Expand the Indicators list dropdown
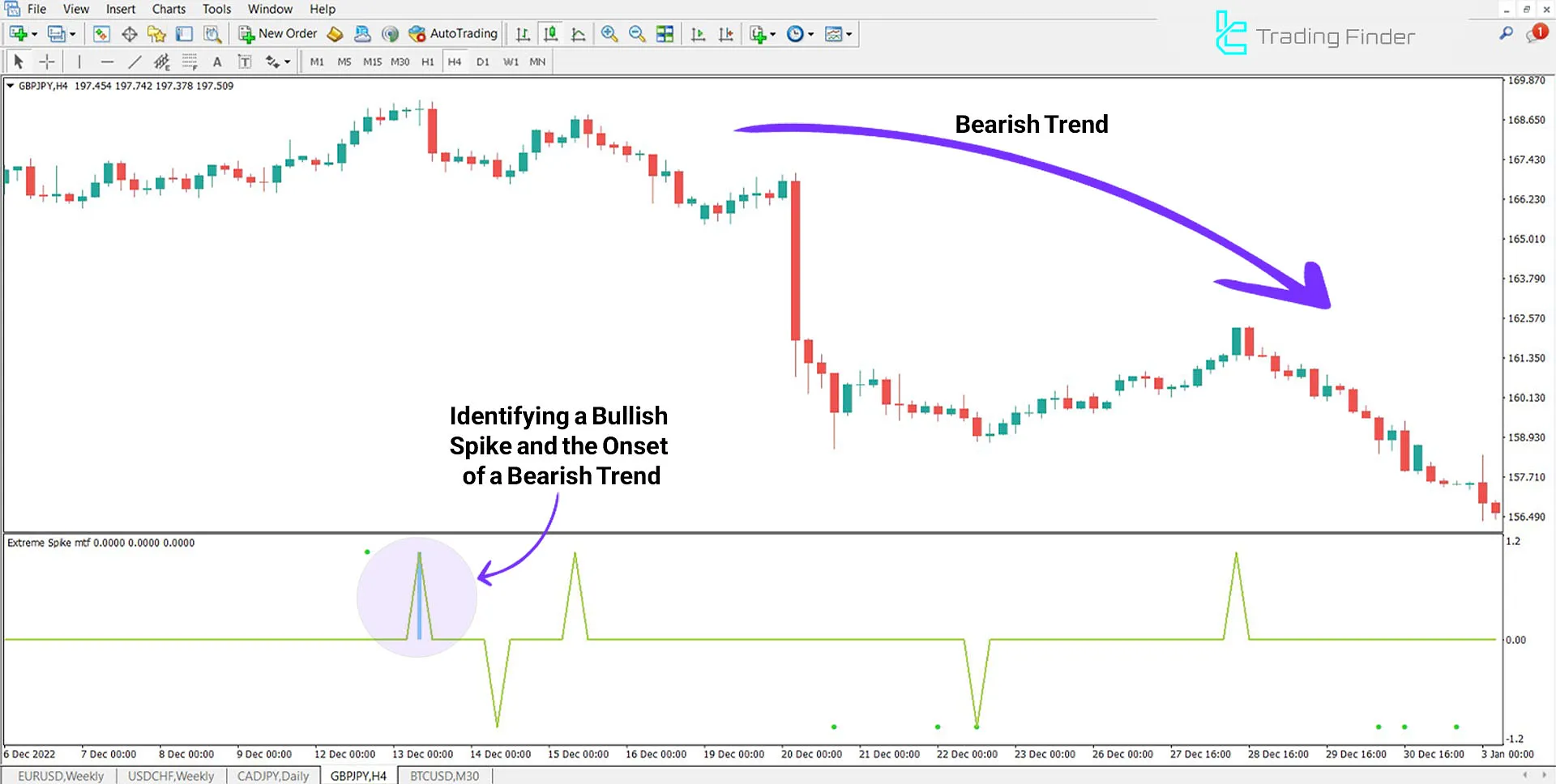Screen dimensions: 1556x784 click(x=772, y=33)
